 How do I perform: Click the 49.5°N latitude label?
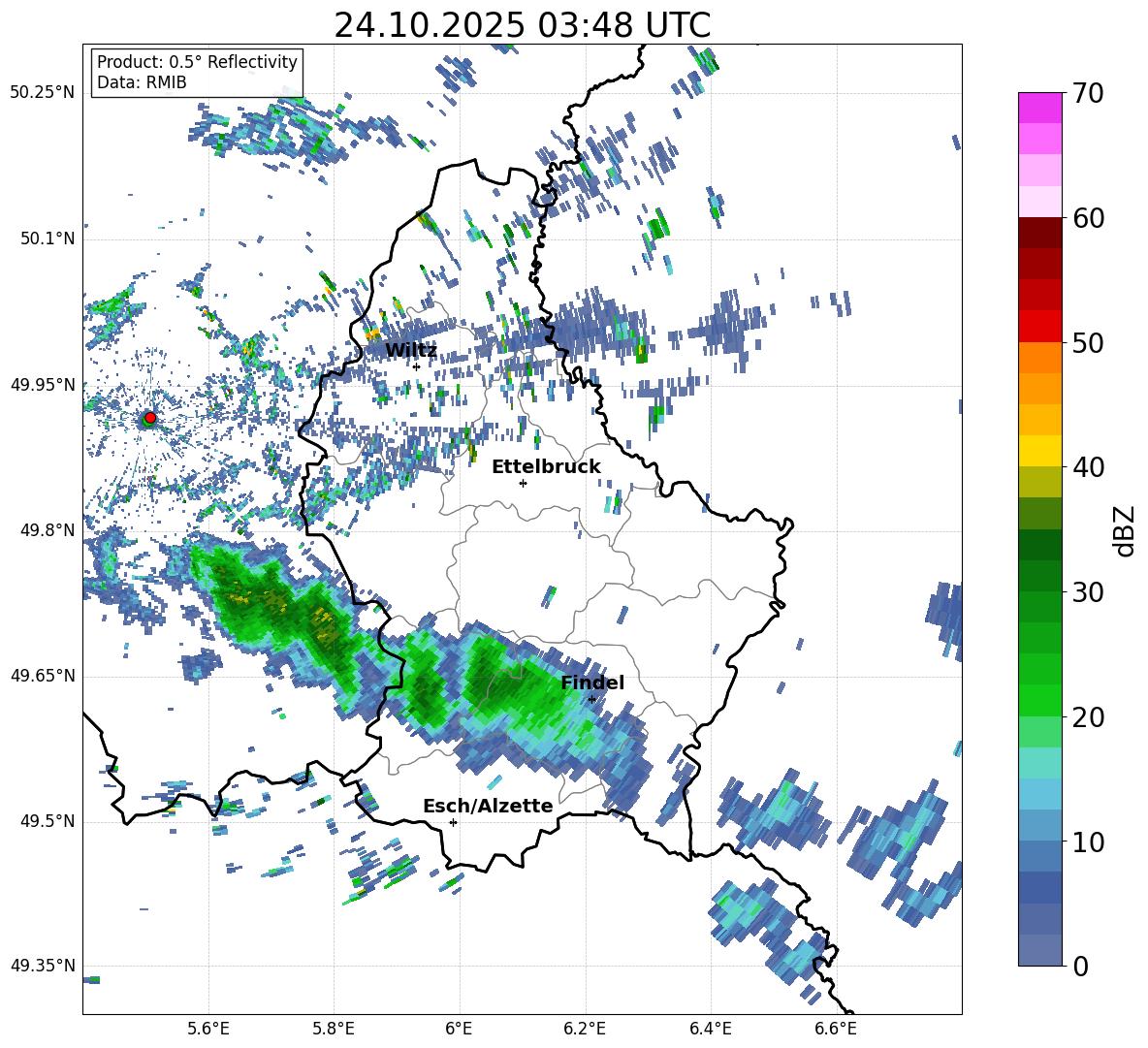tap(48, 821)
